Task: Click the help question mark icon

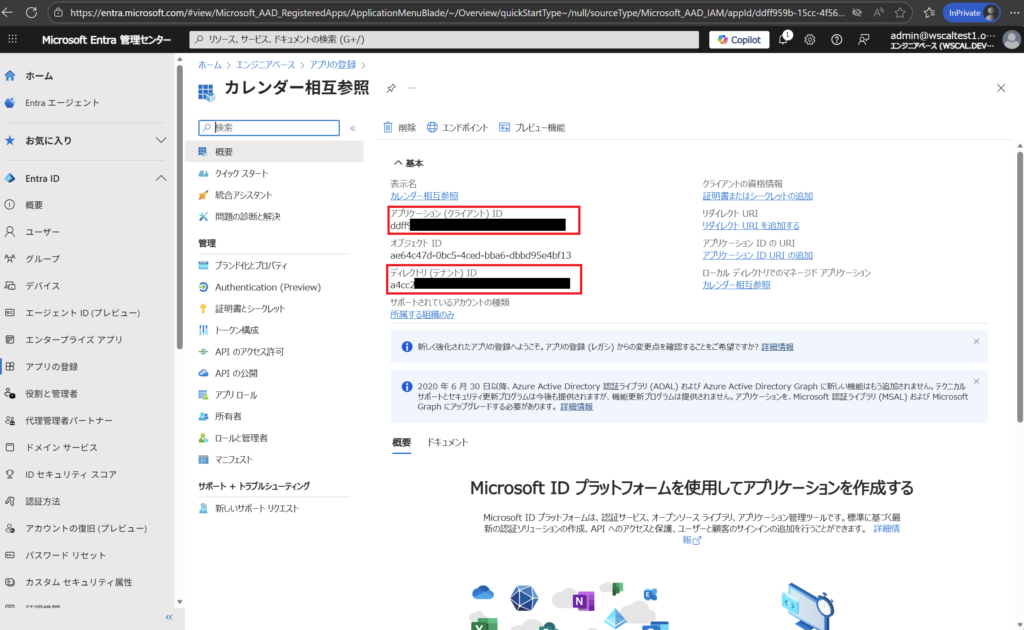Action: 836,39
